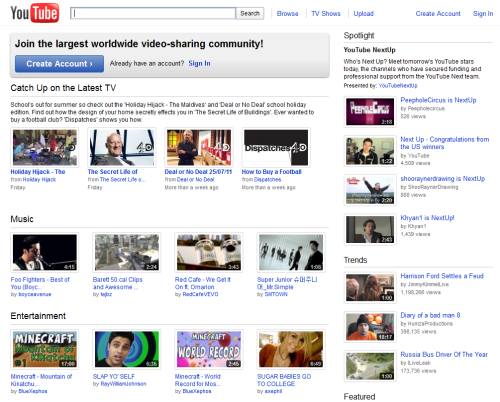Play SLAP YO' SELF thumbnail
The height and width of the screenshot is (402, 500).
coord(127,349)
